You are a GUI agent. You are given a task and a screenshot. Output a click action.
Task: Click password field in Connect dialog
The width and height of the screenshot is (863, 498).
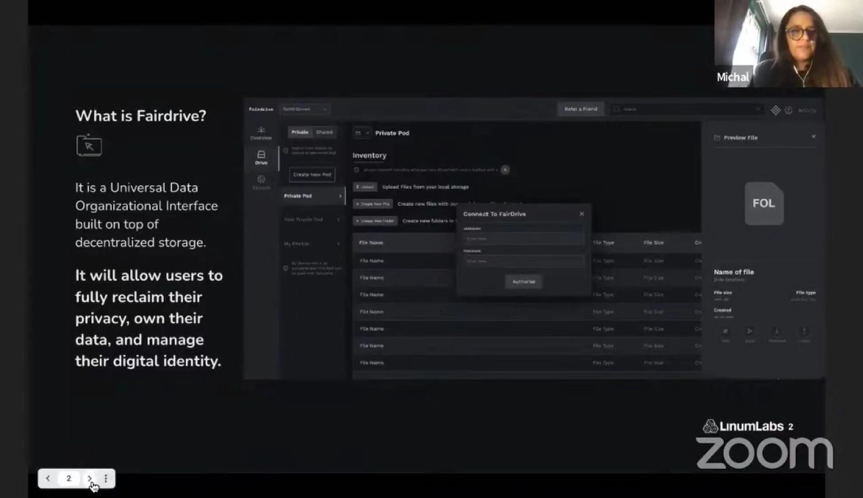coord(523,261)
